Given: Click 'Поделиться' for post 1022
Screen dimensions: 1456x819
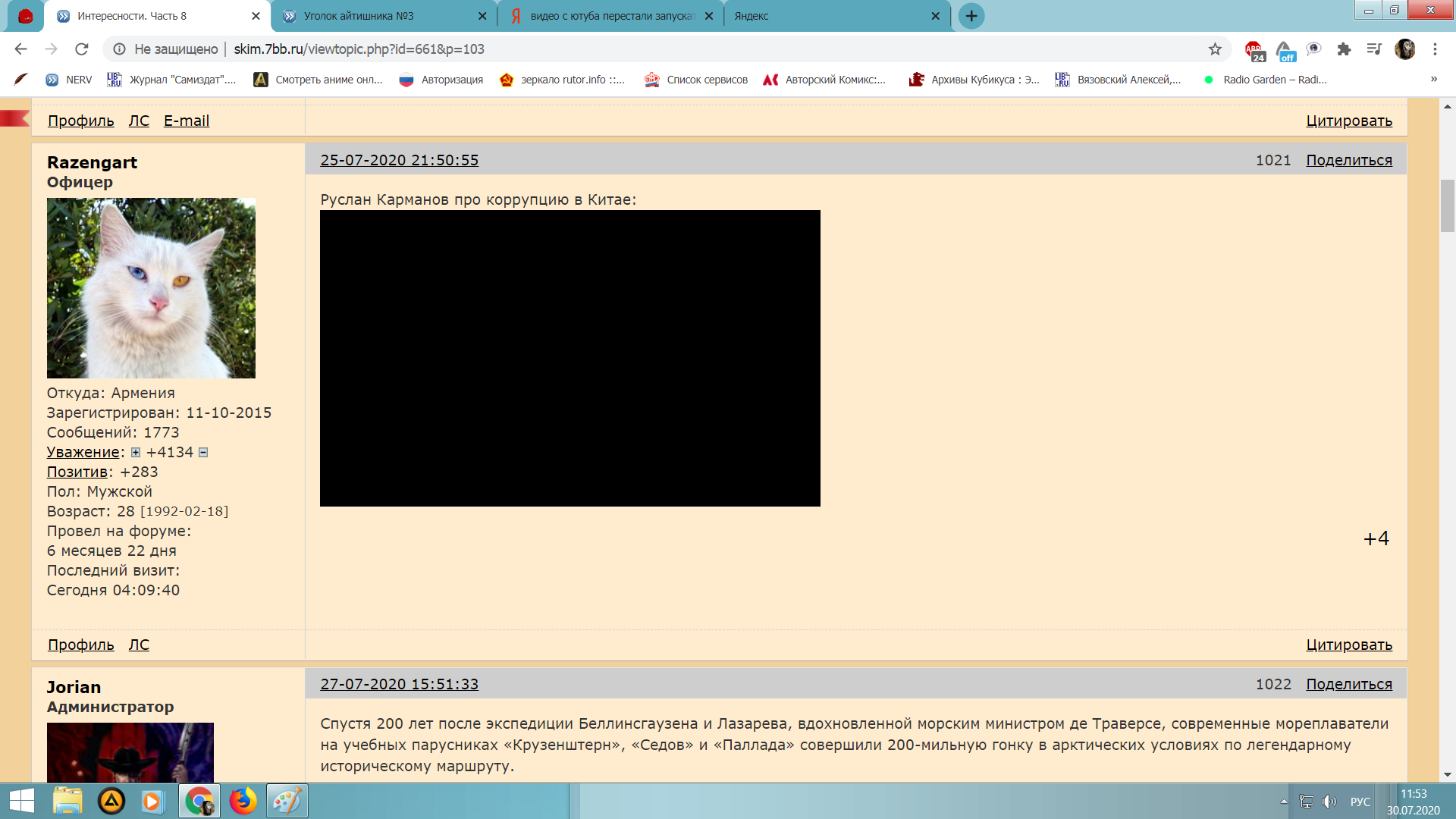Looking at the screenshot, I should click(x=1349, y=684).
